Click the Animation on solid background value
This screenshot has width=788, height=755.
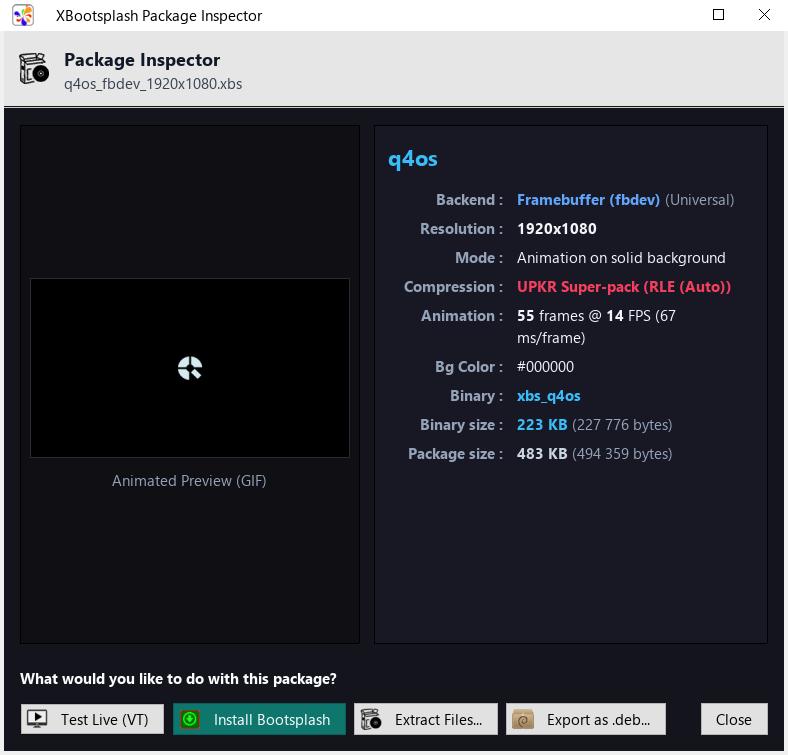(x=621, y=258)
